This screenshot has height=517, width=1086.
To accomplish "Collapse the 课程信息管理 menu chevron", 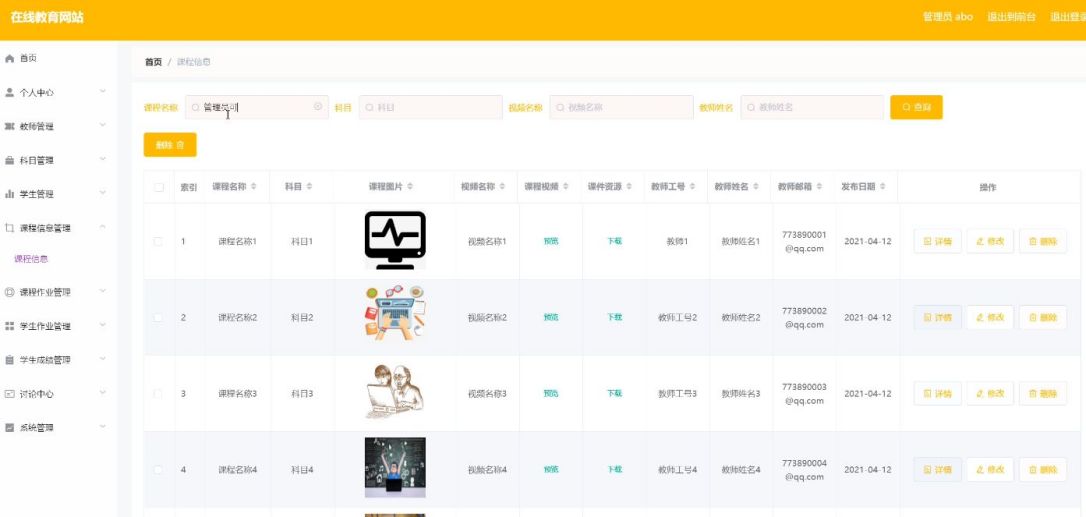I will (103, 227).
